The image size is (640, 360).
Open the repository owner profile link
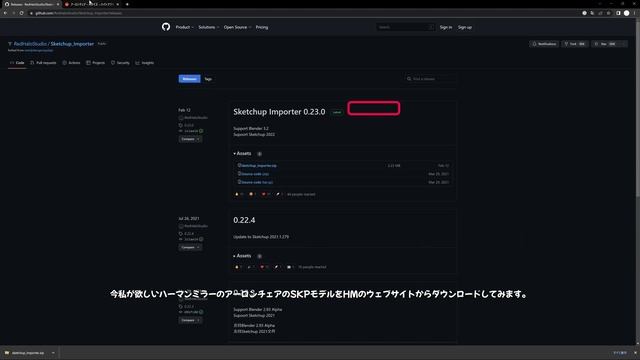tap(30, 44)
